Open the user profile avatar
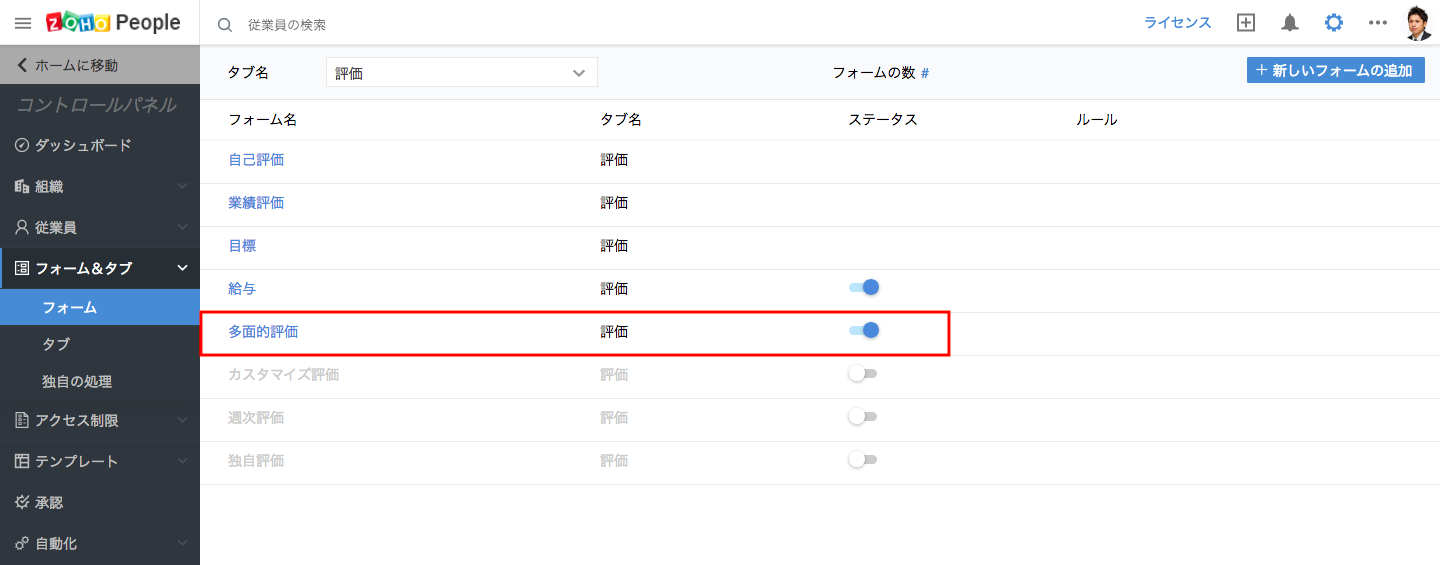 point(1418,23)
